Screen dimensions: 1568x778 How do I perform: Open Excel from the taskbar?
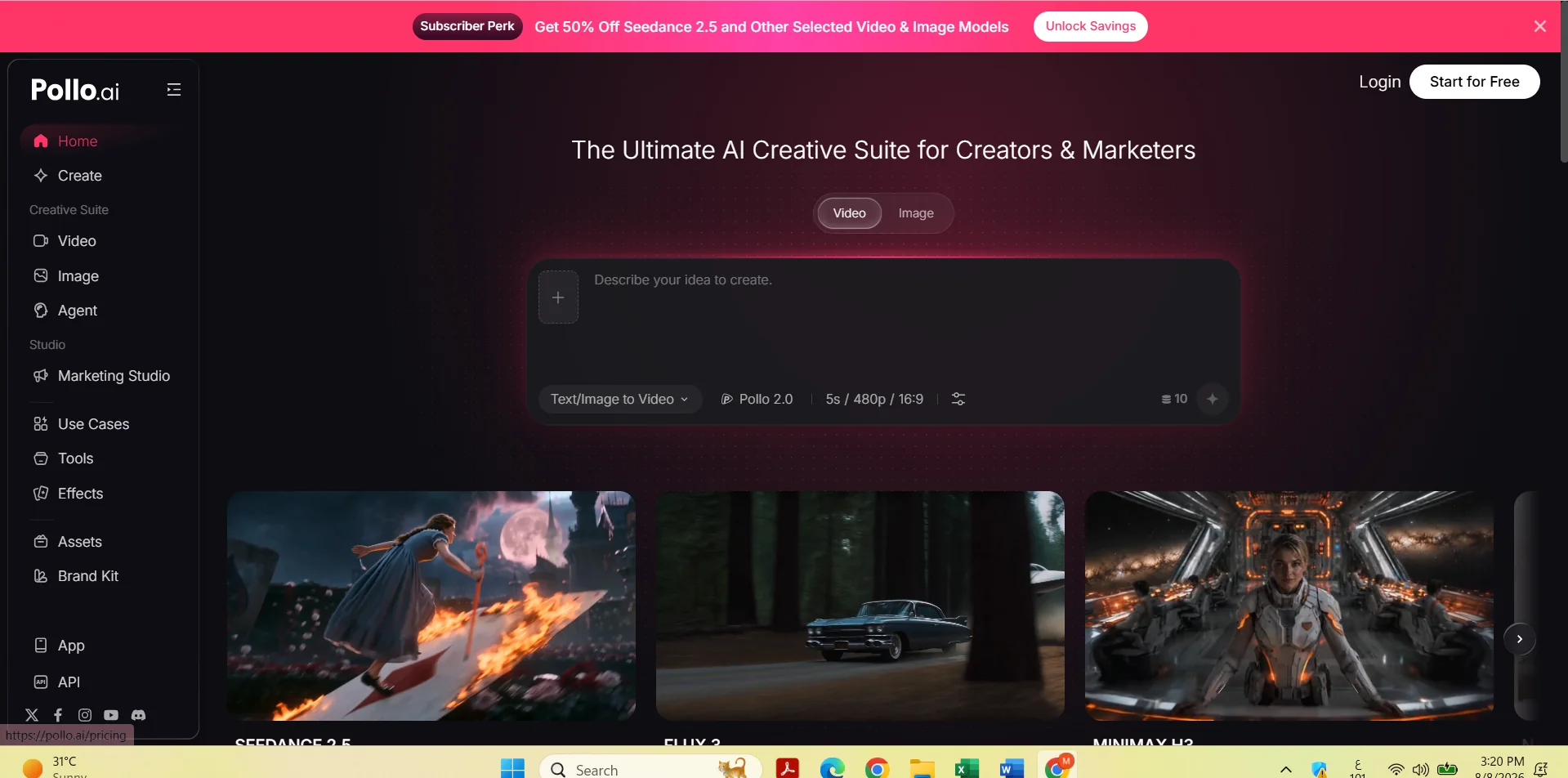967,768
